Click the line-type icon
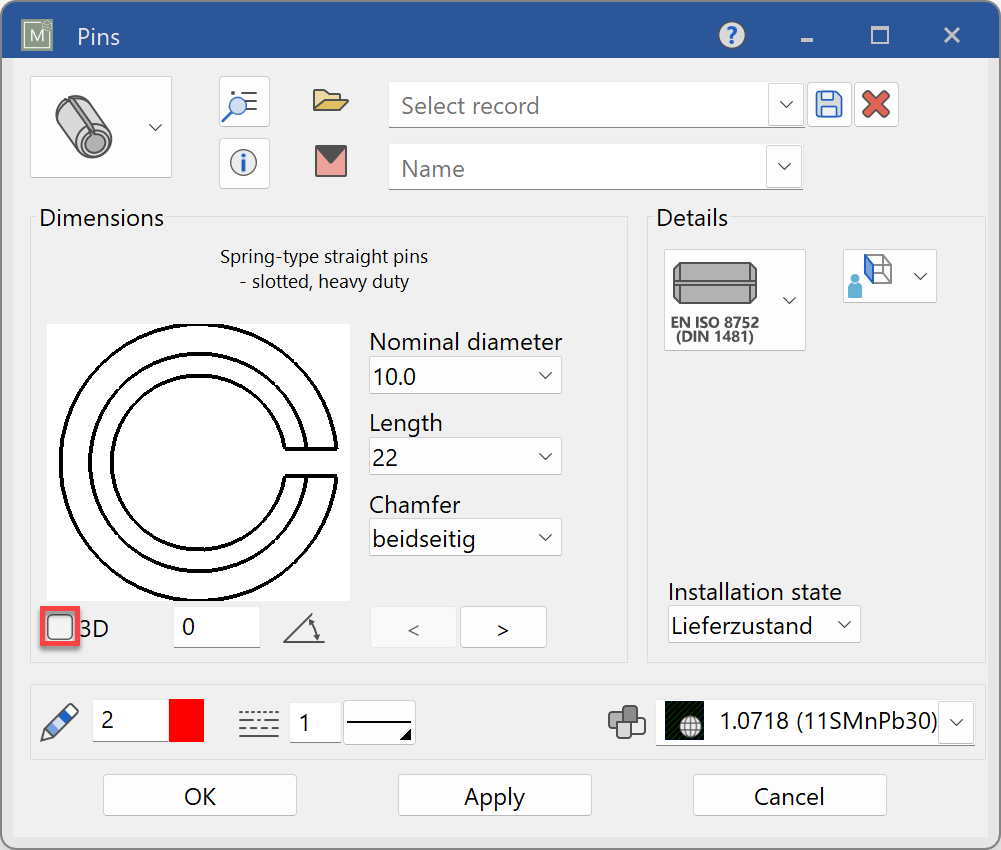This screenshot has width=1001, height=850. [x=258, y=721]
